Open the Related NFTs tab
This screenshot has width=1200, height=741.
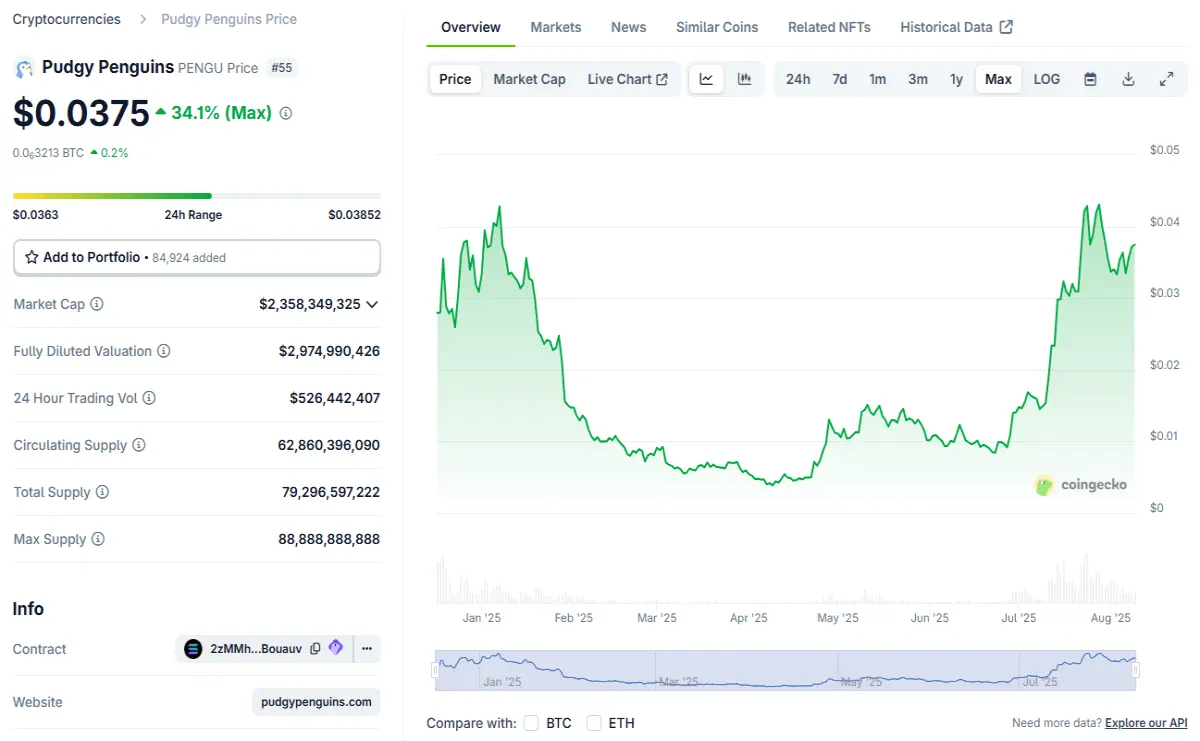coord(829,27)
